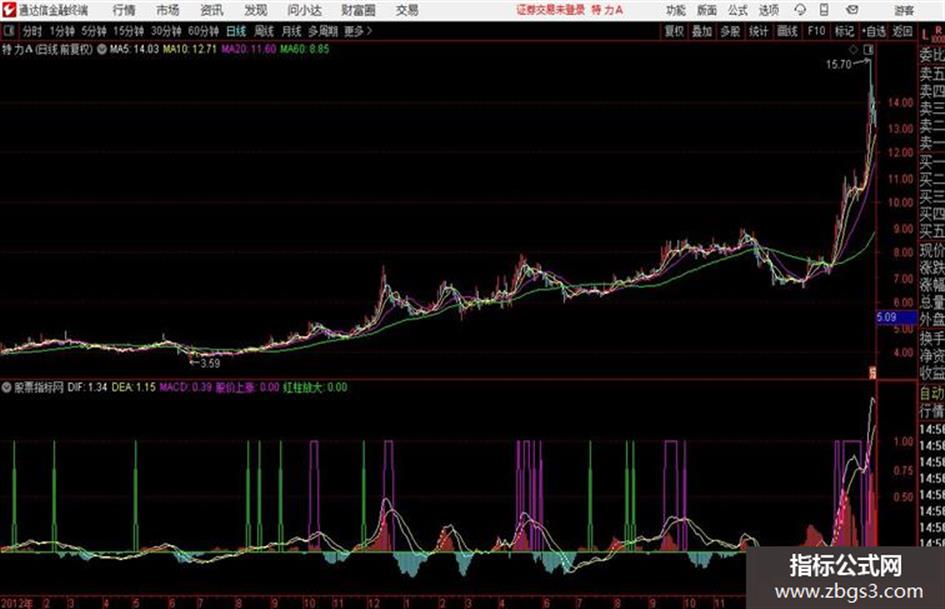Expand the 股票指标网 indicator dropdown

click(7, 388)
